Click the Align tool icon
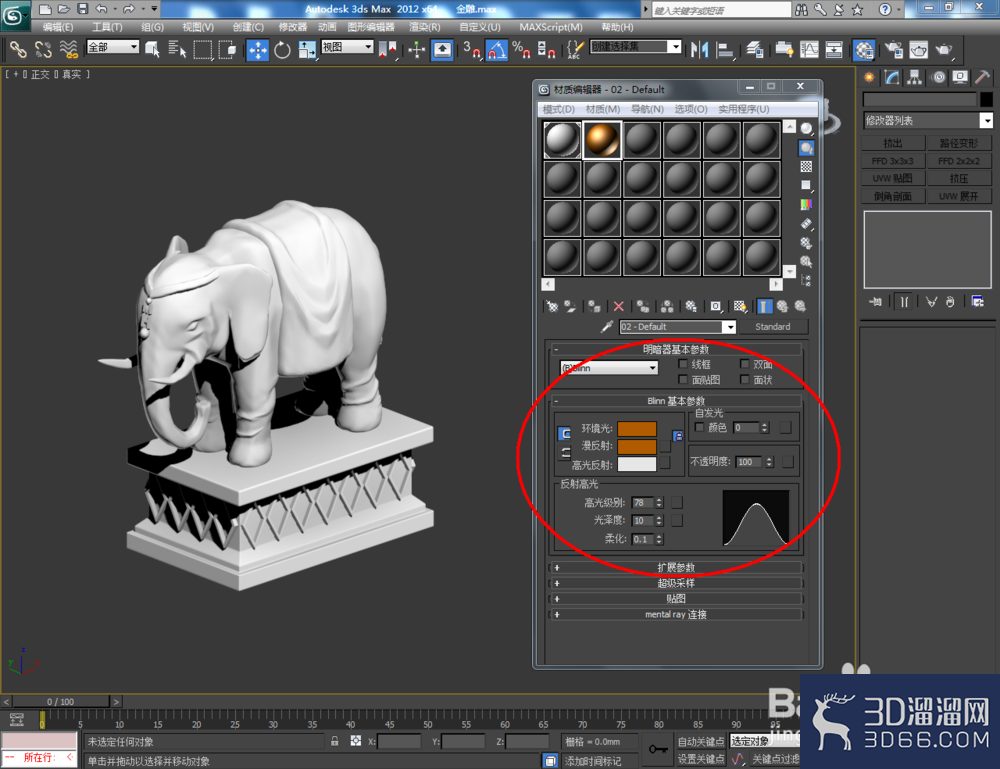The height and width of the screenshot is (769, 1000). pyautogui.click(x=724, y=50)
